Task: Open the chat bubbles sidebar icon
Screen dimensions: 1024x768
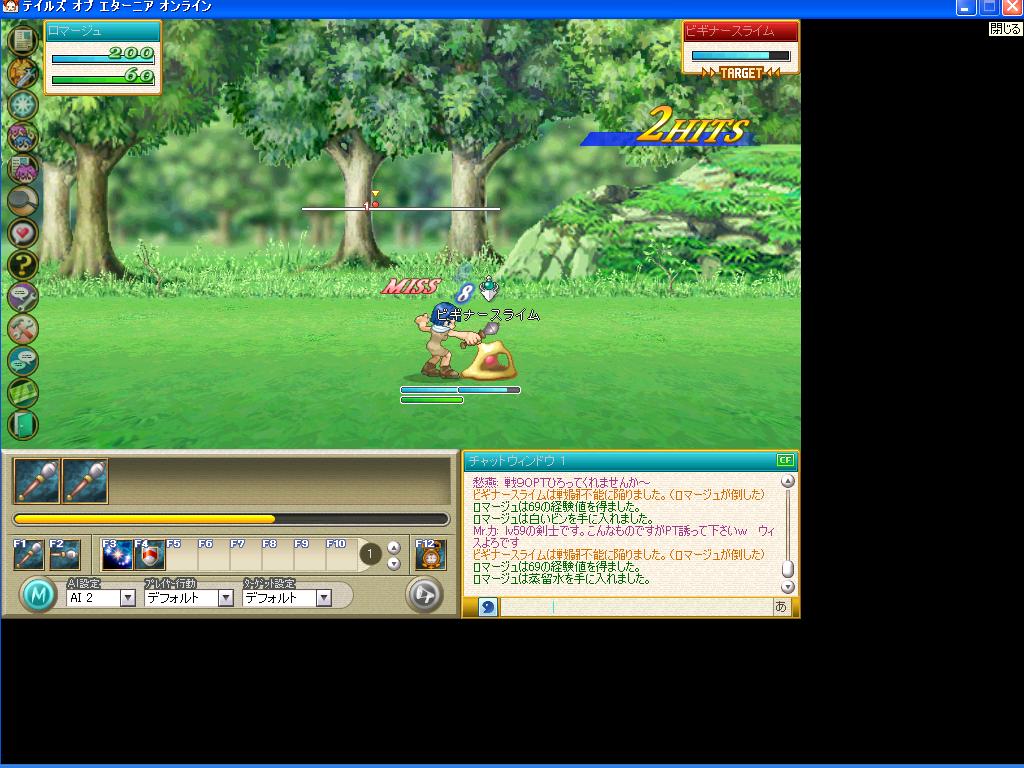Action: pos(23,360)
